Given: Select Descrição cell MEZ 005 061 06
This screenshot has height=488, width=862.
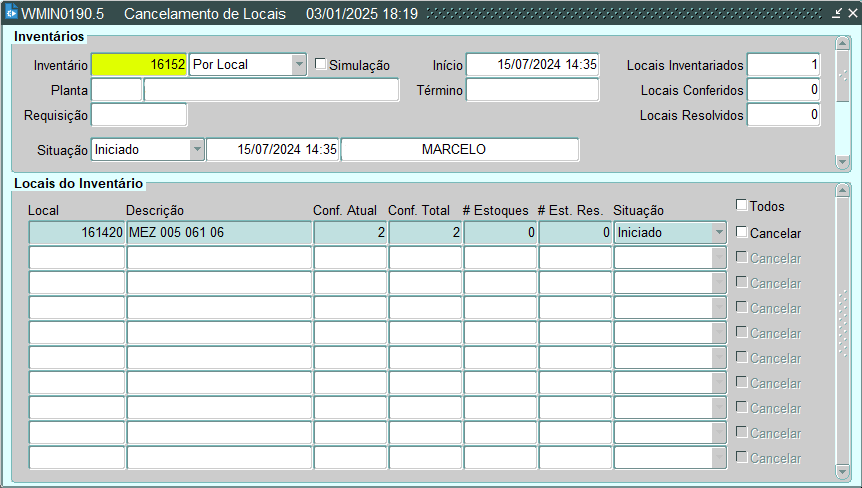Looking at the screenshot, I should (x=218, y=232).
